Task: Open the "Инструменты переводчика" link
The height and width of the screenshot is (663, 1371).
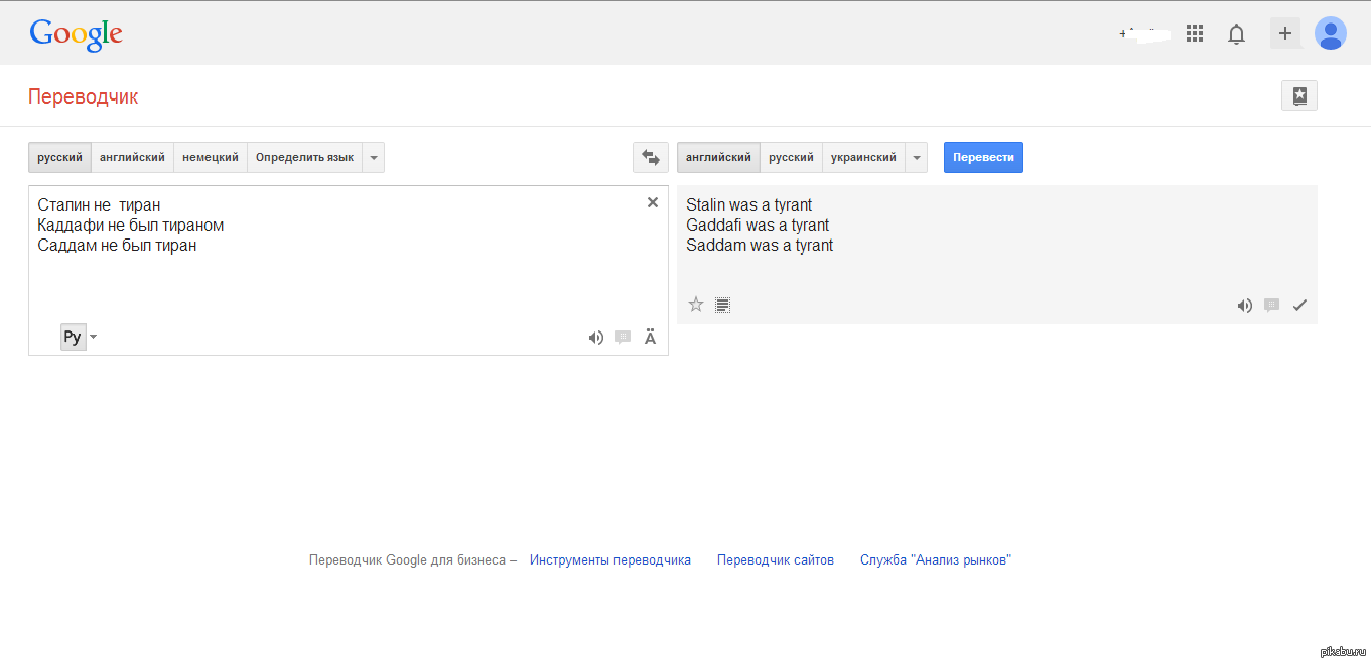Action: 610,560
